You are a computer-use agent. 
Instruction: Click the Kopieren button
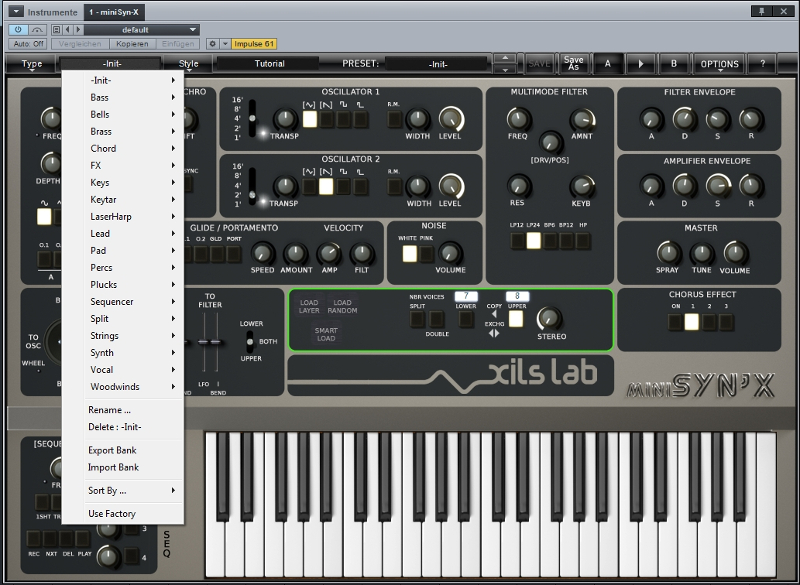coord(132,44)
